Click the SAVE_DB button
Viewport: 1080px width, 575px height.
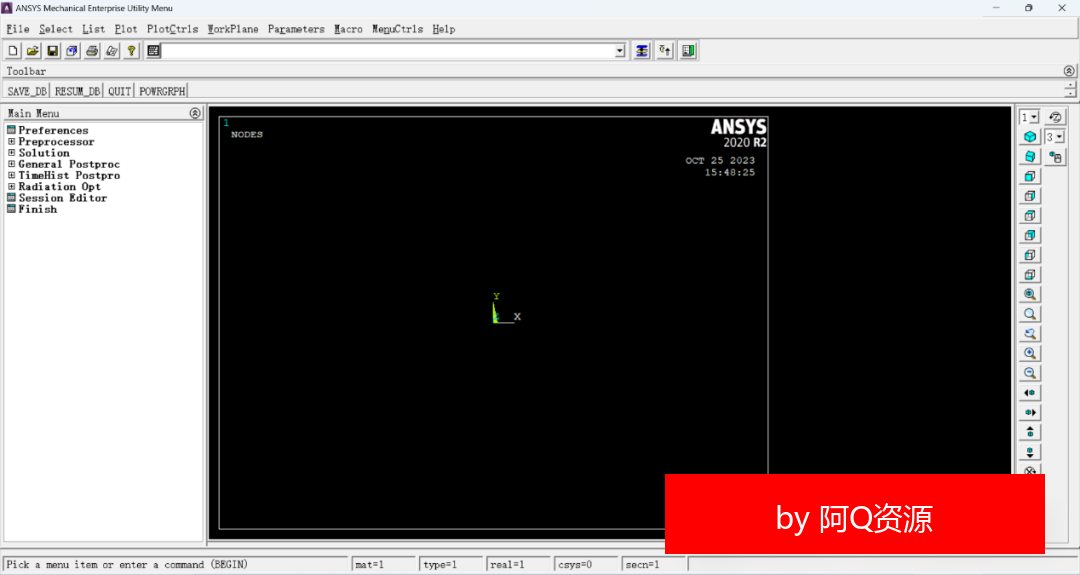(x=27, y=91)
